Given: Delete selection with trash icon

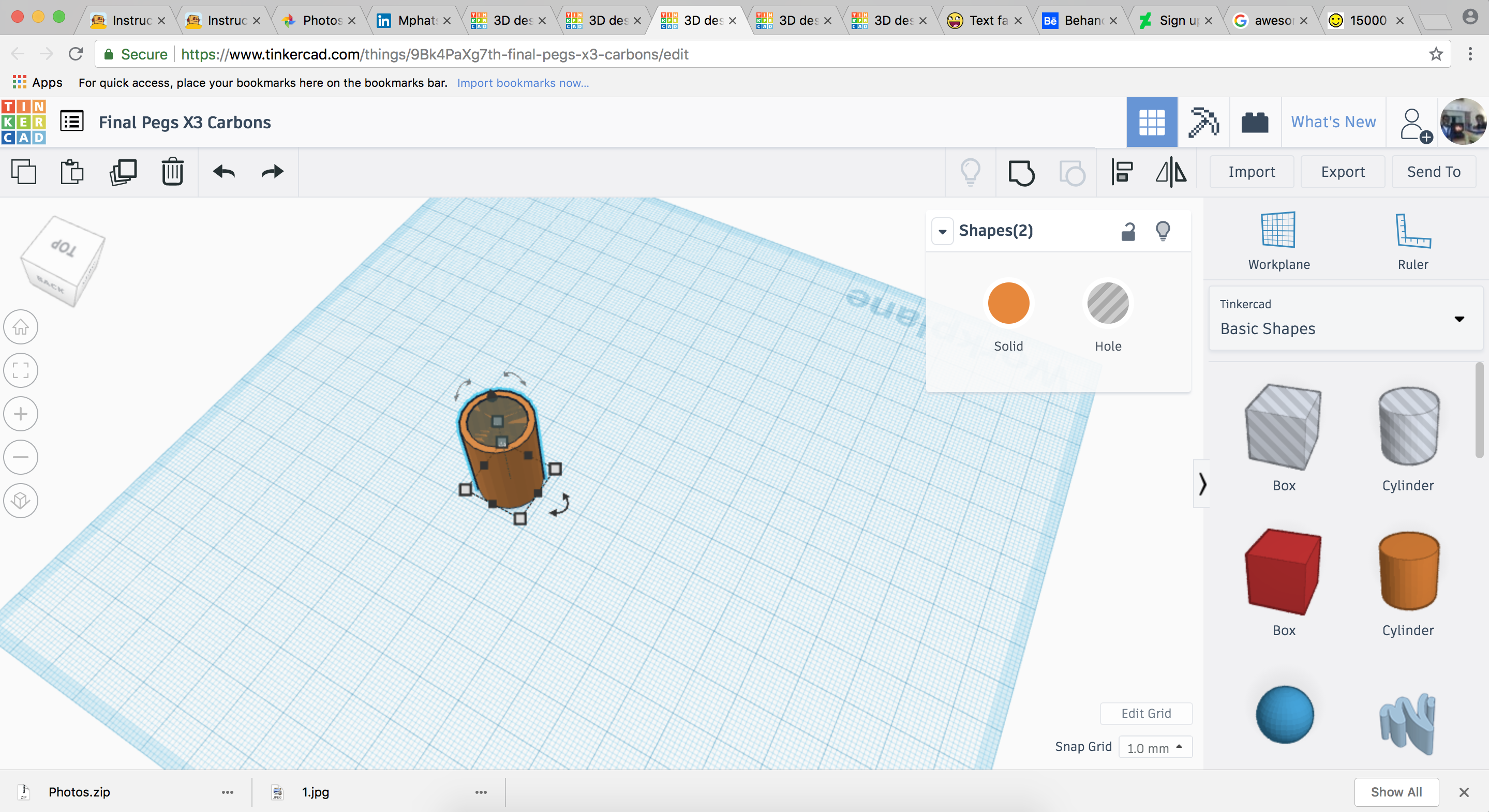Looking at the screenshot, I should (x=172, y=172).
